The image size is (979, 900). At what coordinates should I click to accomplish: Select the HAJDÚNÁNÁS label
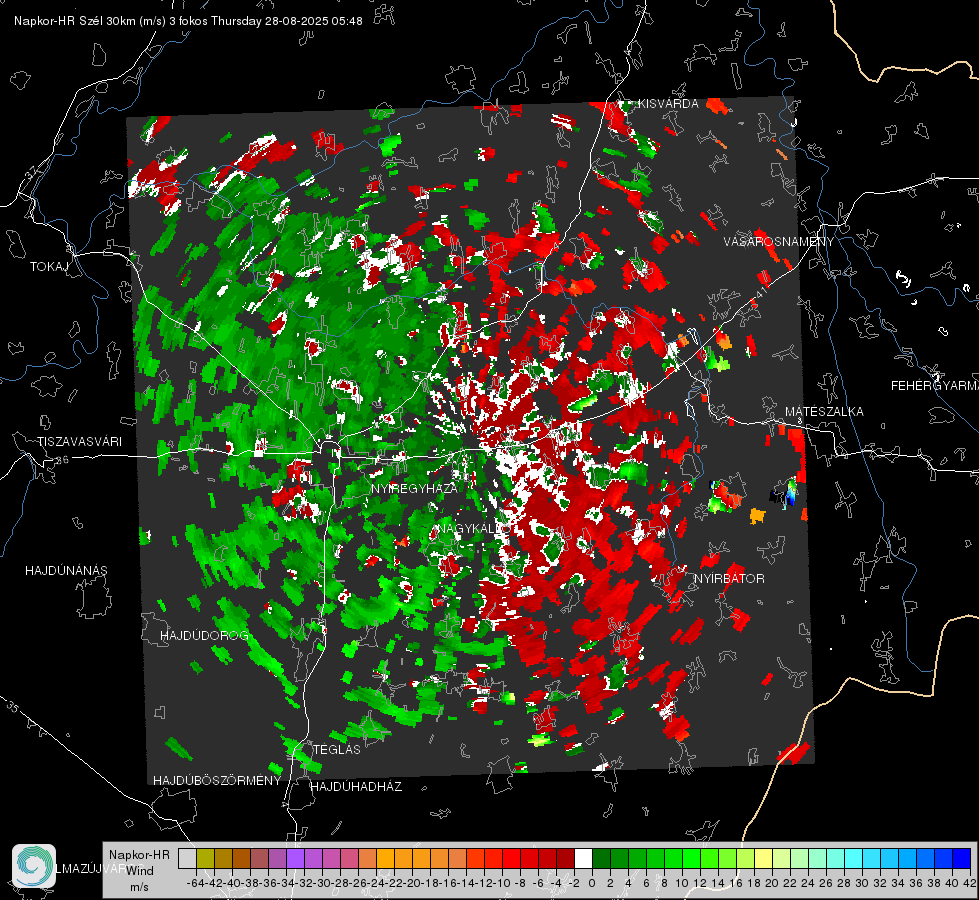tap(66, 570)
